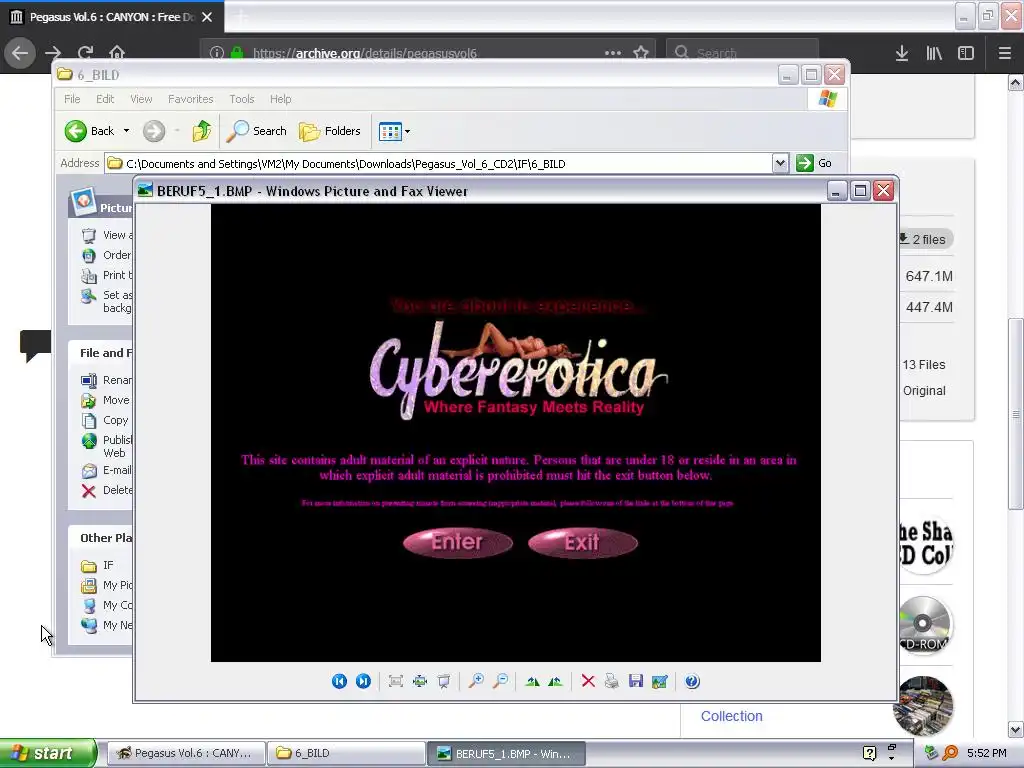Go to next image in Picture Viewer

pyautogui.click(x=363, y=681)
